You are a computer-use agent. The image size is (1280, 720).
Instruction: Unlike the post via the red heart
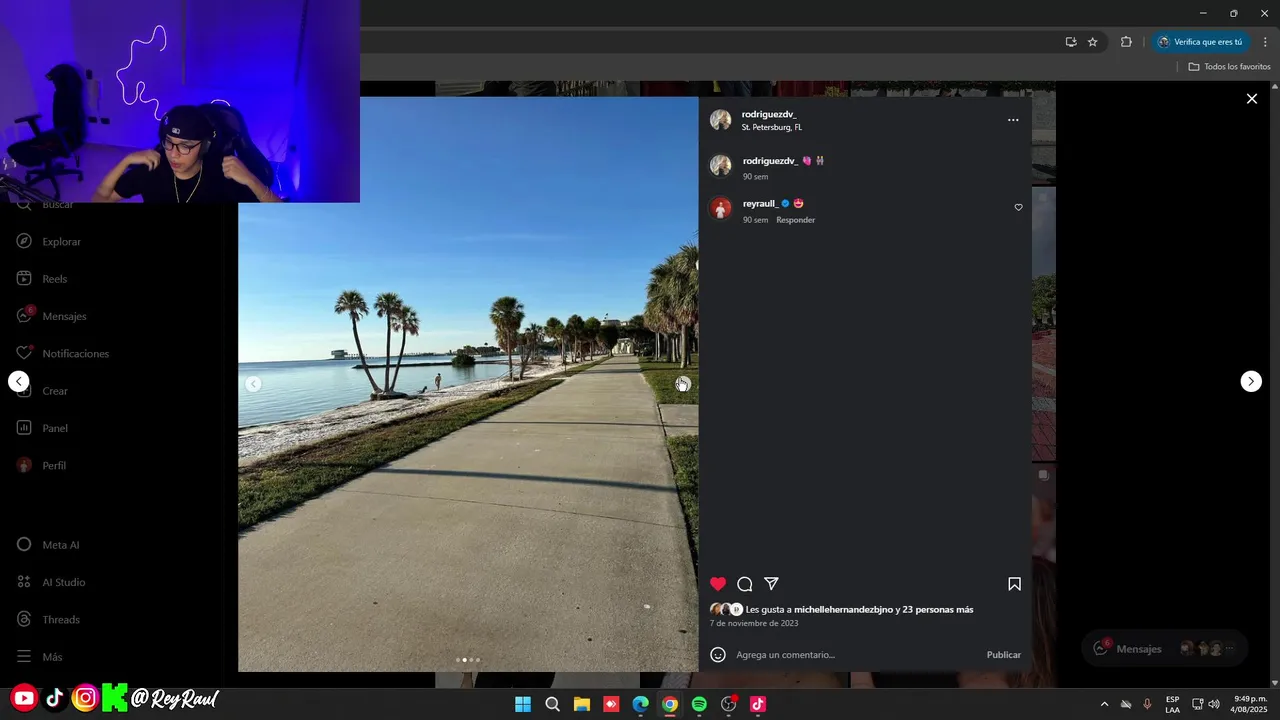click(718, 584)
